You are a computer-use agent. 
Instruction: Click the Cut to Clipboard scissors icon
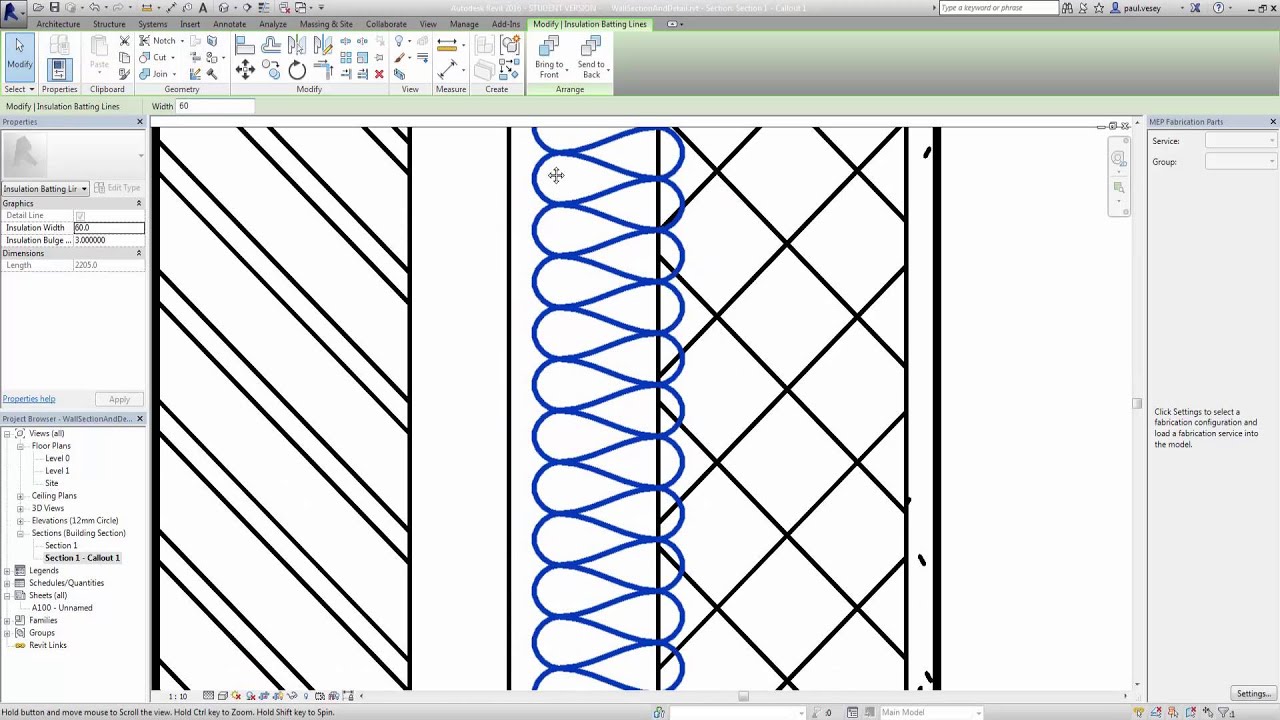click(124, 41)
